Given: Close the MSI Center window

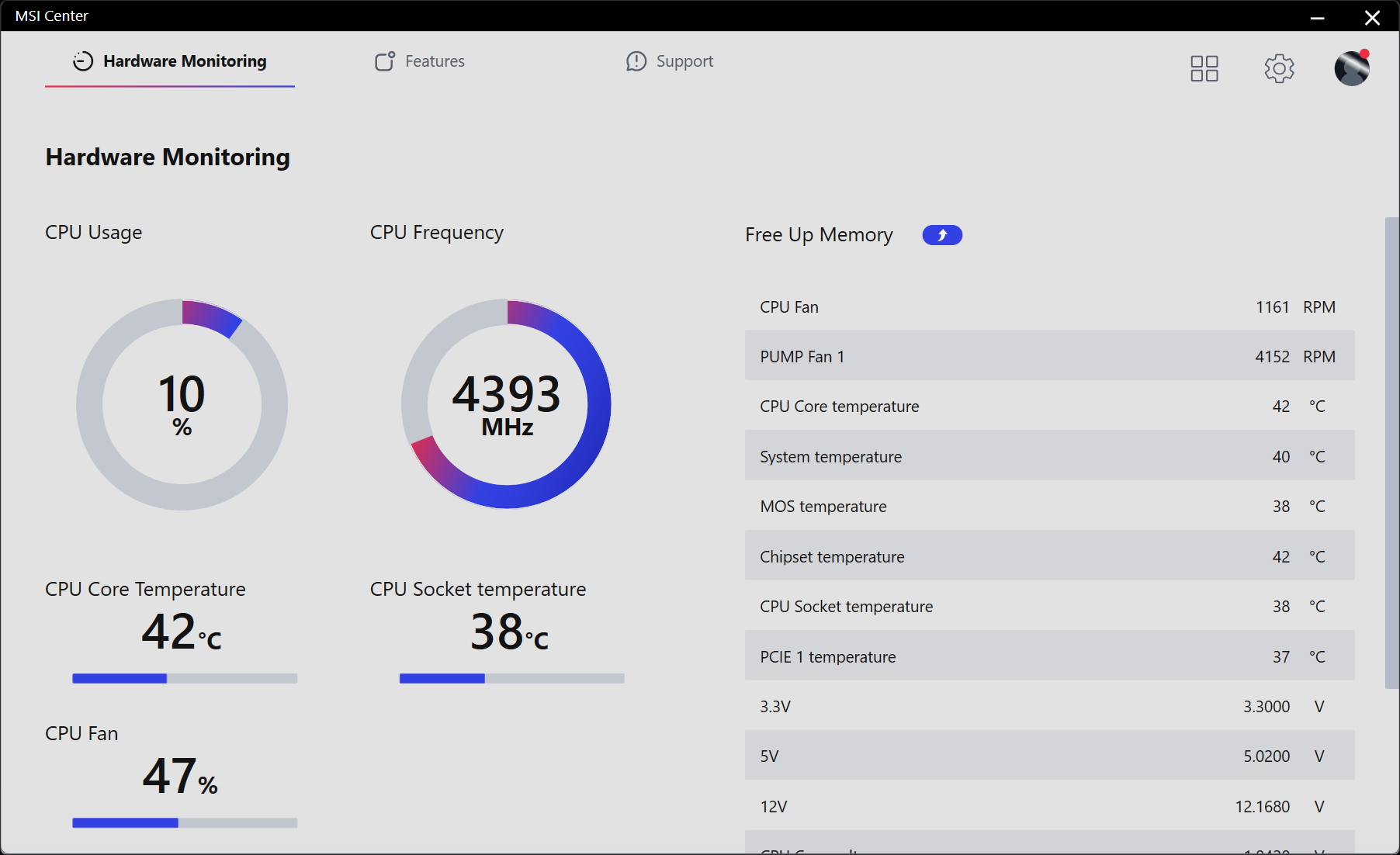Looking at the screenshot, I should (1372, 17).
